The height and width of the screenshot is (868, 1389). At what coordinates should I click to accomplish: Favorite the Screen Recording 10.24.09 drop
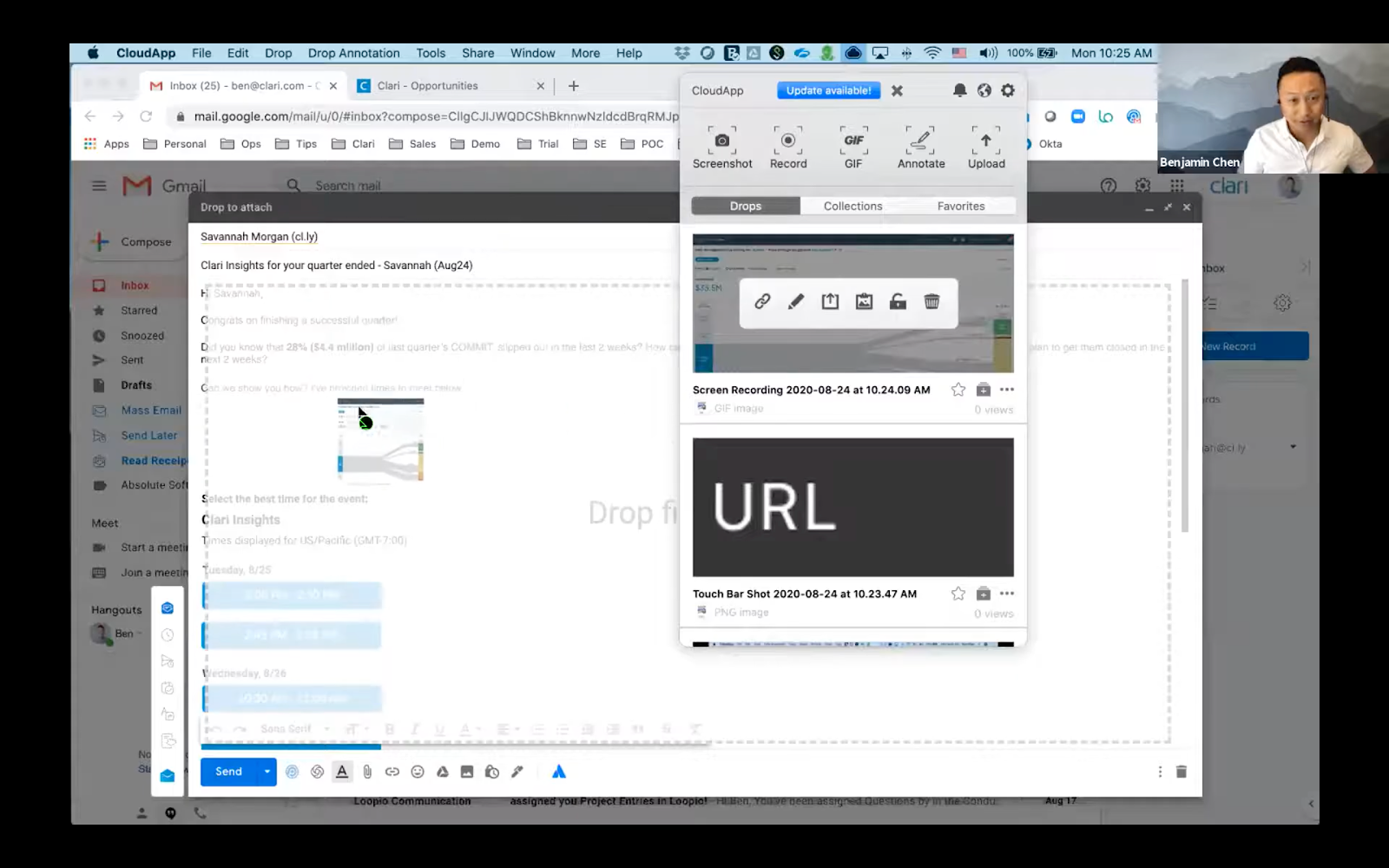(x=958, y=390)
